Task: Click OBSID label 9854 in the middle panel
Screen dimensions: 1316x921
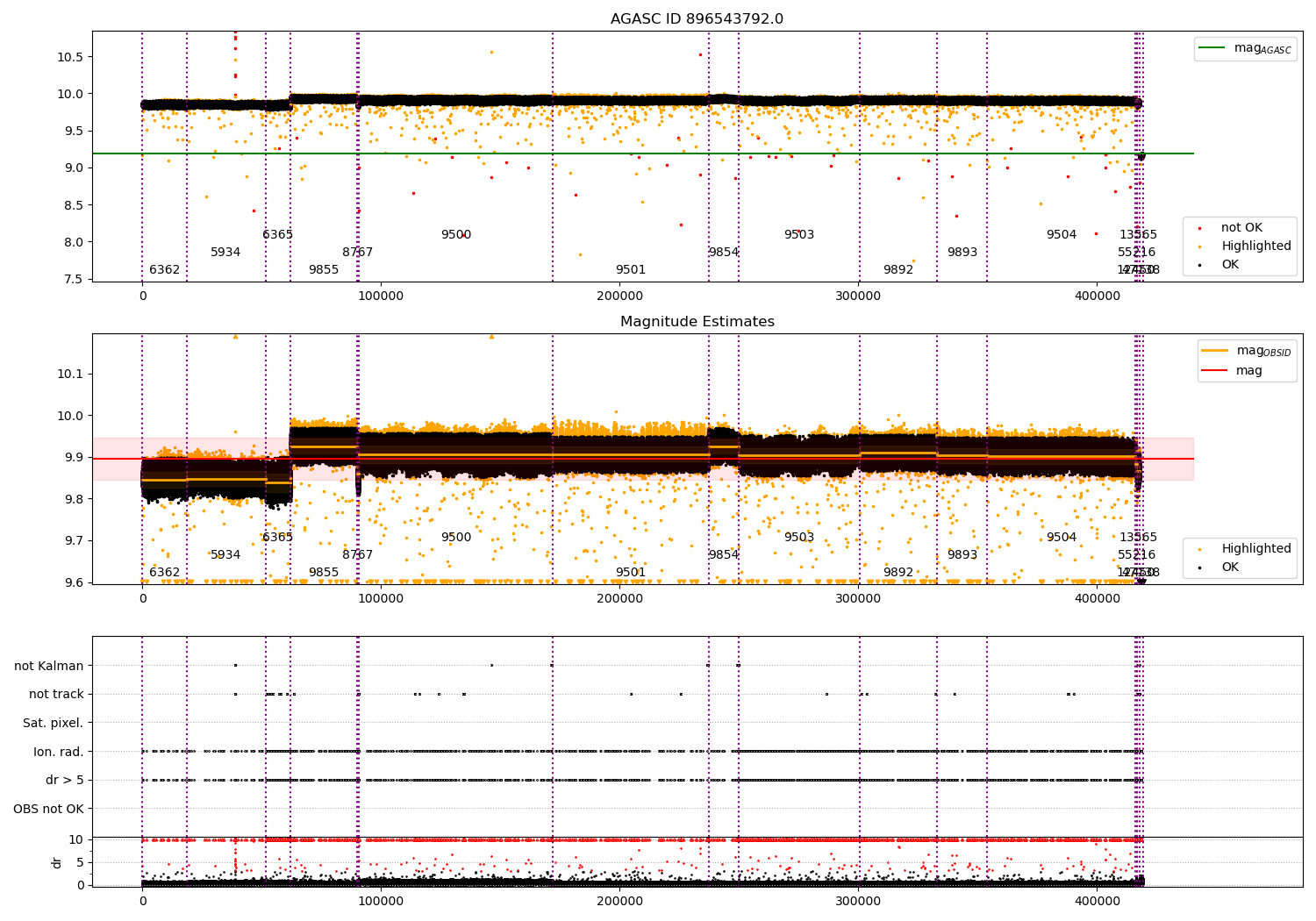Action: (724, 555)
